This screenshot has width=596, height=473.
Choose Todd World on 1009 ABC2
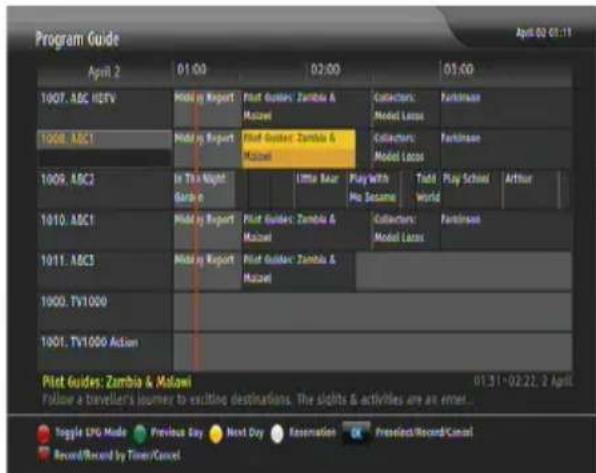click(428, 189)
